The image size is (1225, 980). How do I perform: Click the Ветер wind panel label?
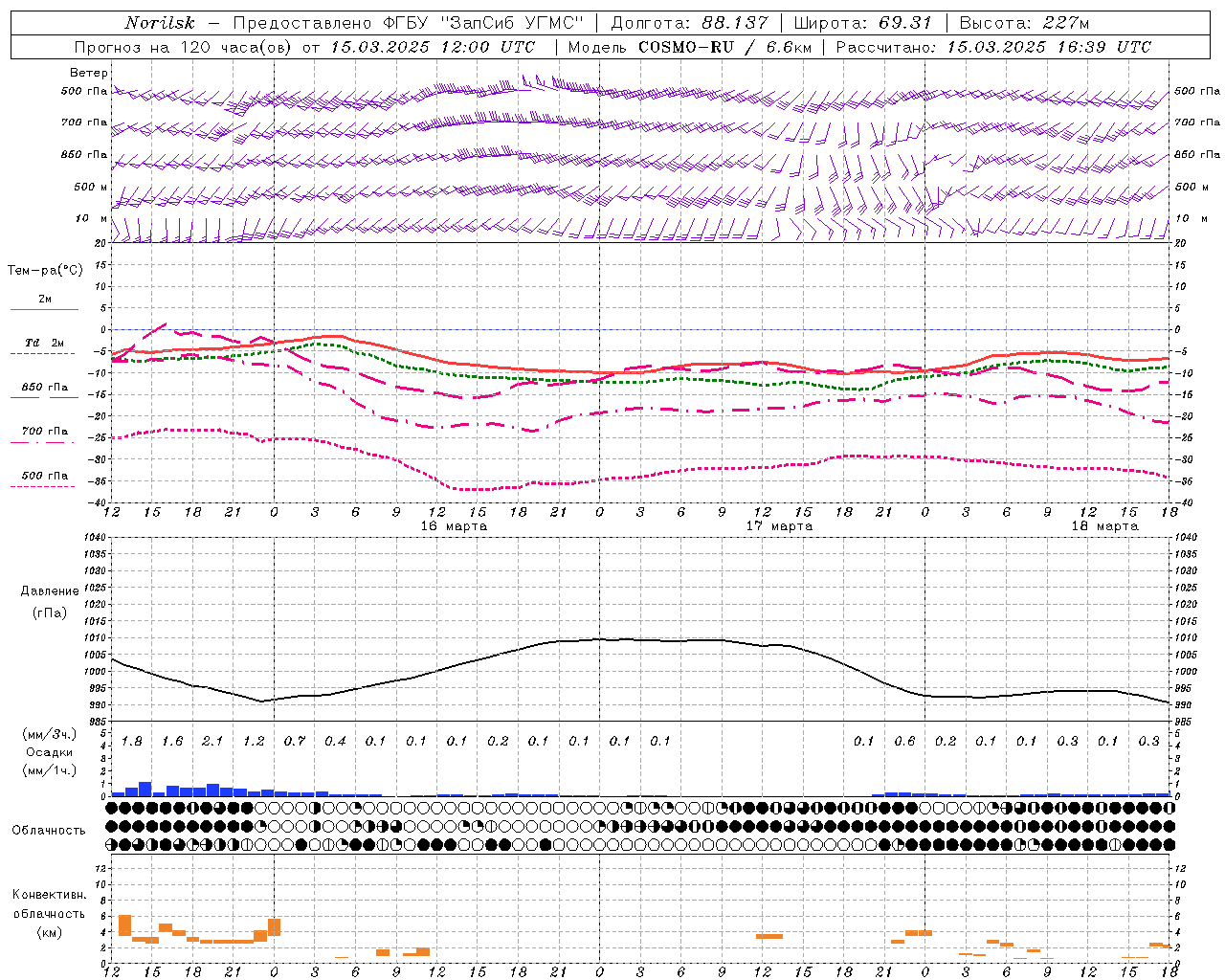click(x=89, y=73)
